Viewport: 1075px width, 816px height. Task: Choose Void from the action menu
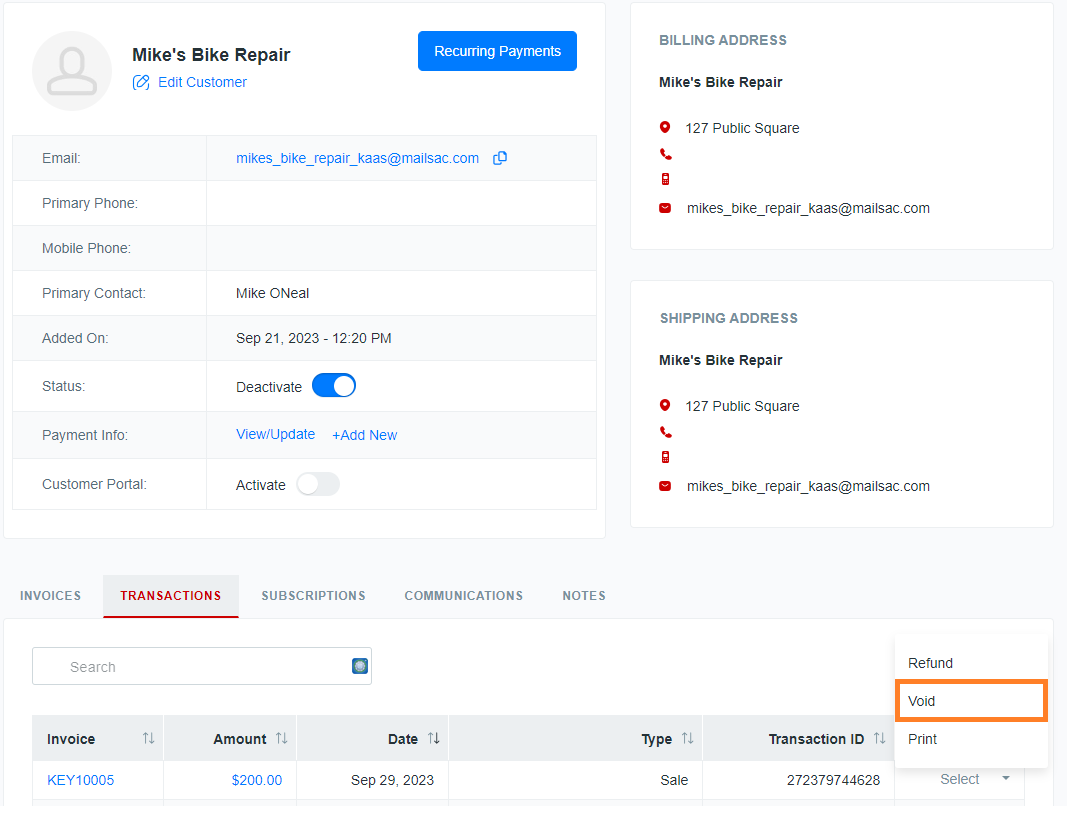tap(971, 701)
